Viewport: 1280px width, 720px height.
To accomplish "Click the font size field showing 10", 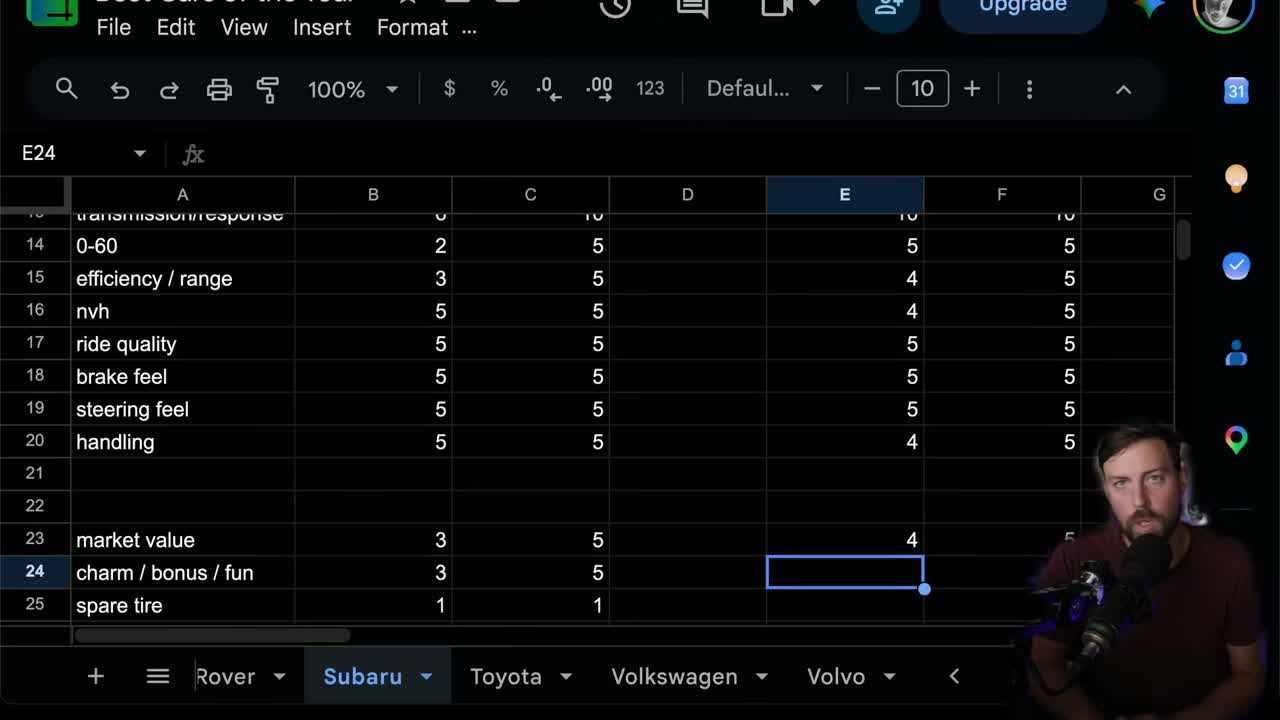I will (x=922, y=89).
